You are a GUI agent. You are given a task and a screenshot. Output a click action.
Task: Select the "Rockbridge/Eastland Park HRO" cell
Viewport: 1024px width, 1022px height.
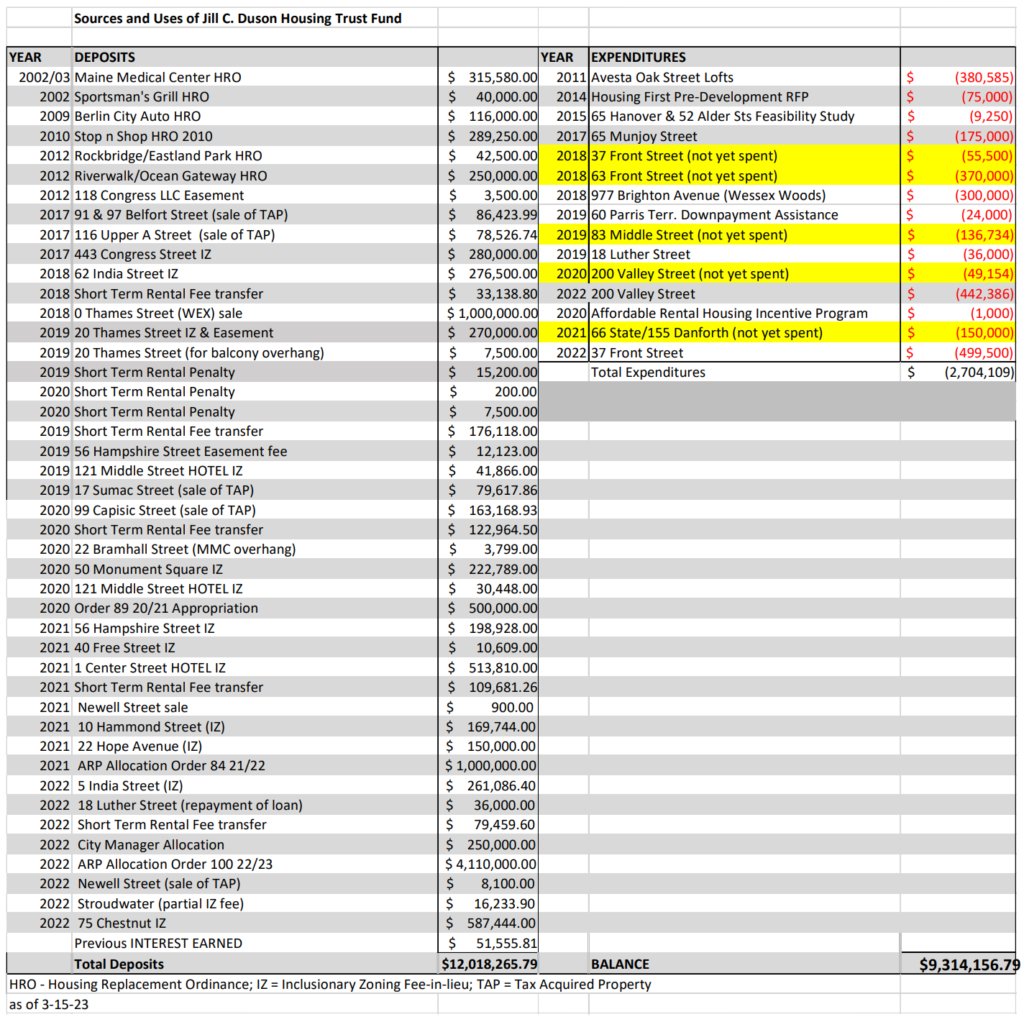pos(168,156)
